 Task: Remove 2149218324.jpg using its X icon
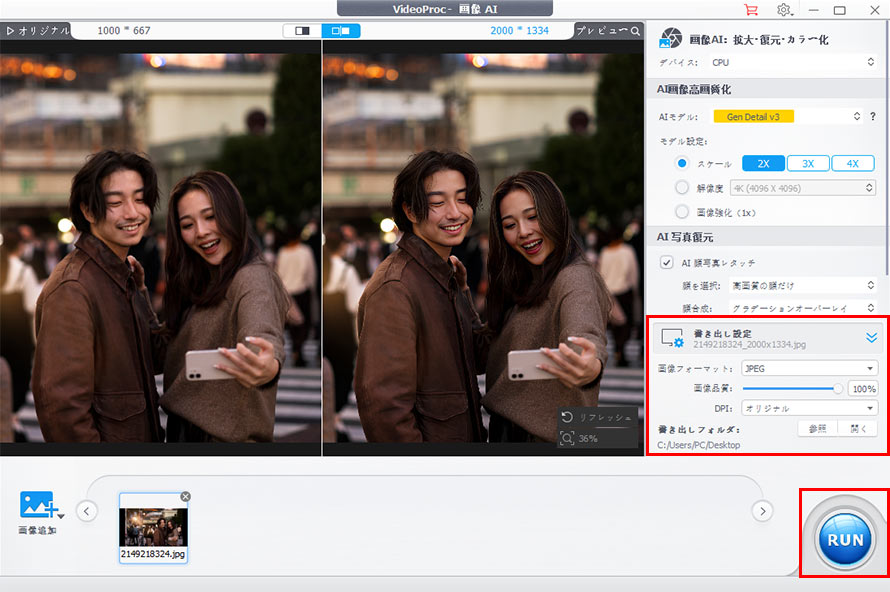(x=185, y=497)
